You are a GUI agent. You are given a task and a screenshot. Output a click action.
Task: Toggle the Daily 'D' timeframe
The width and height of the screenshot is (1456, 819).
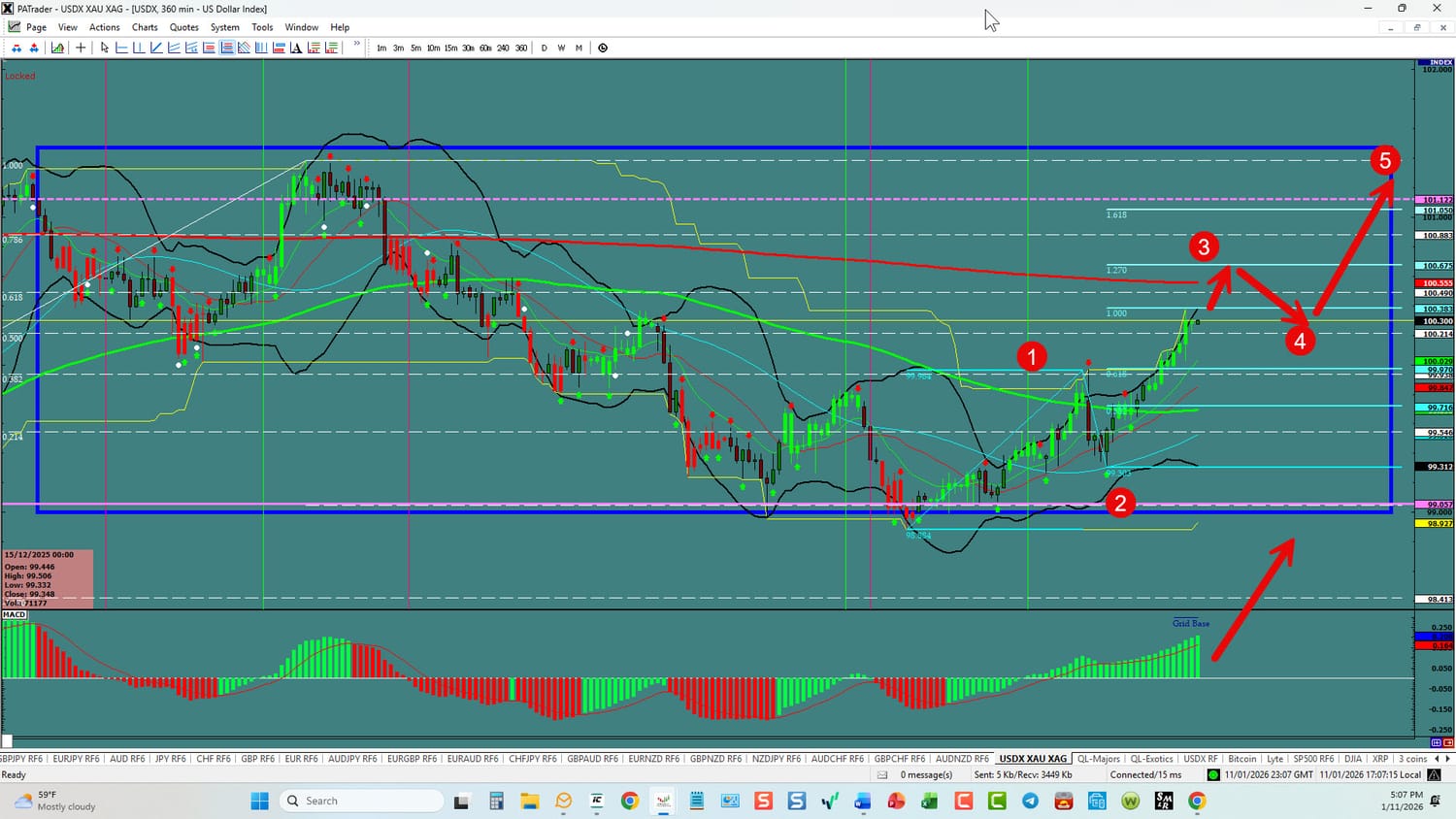(544, 48)
